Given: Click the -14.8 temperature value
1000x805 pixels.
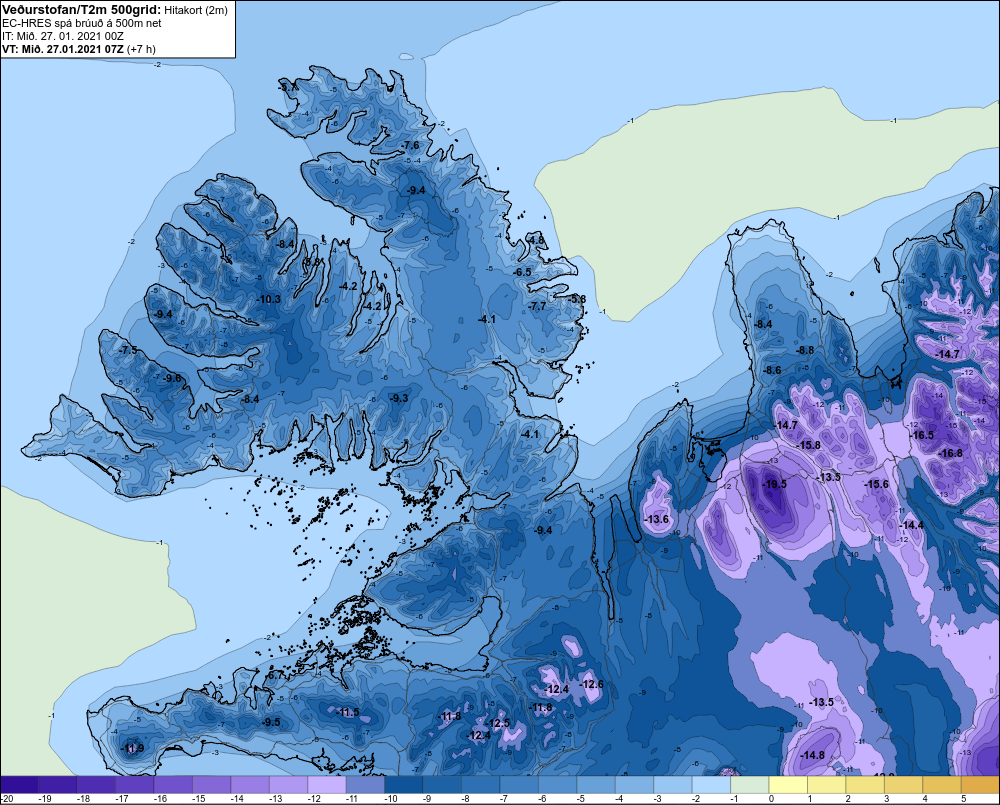Looking at the screenshot, I should (812, 755).
